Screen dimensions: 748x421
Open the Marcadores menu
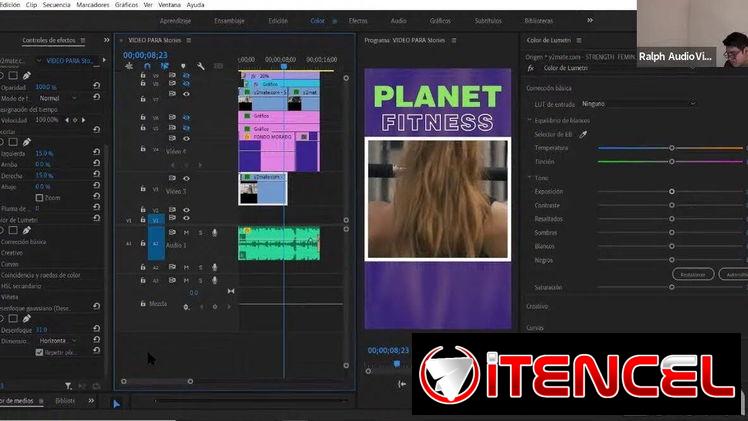(93, 5)
